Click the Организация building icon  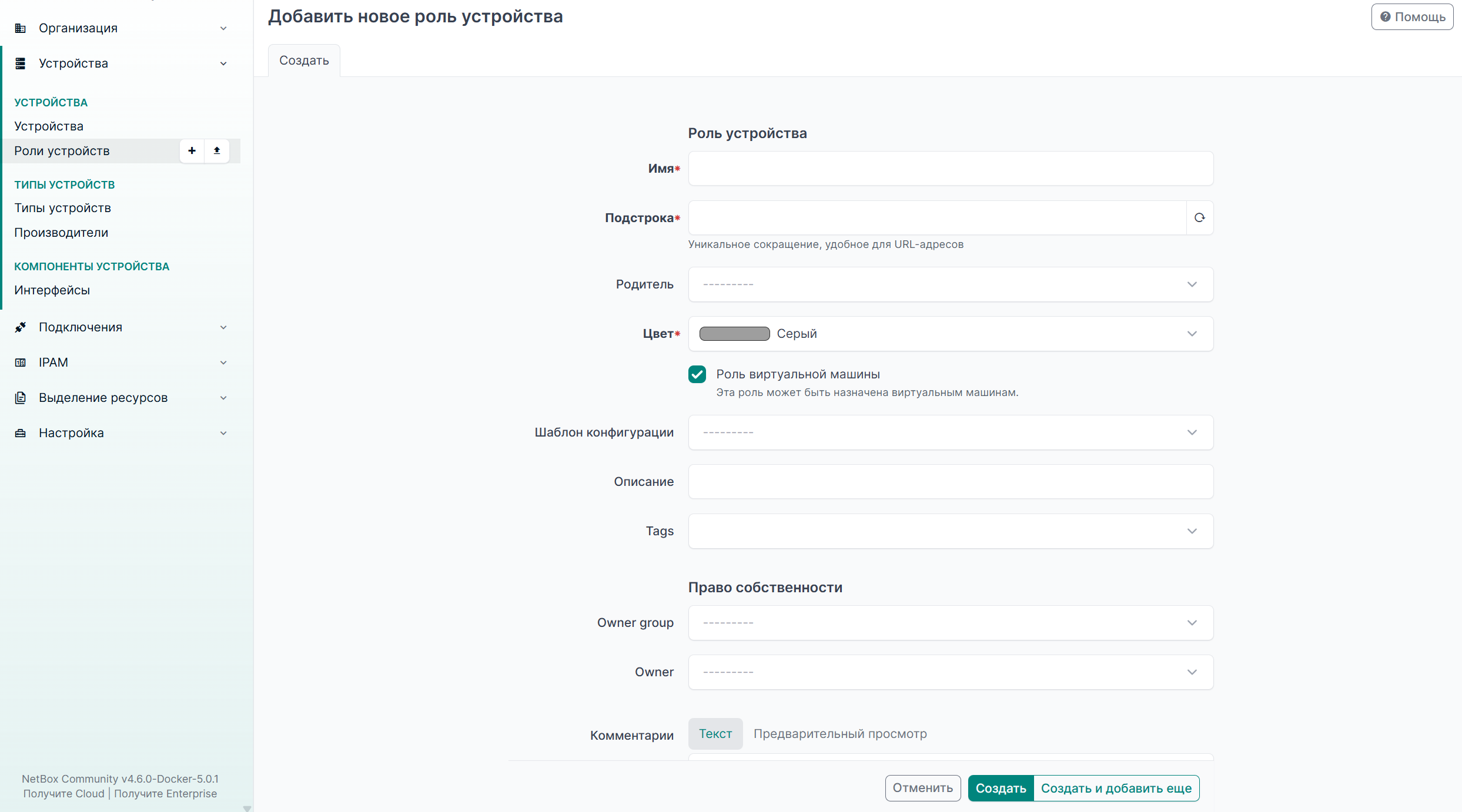(21, 28)
